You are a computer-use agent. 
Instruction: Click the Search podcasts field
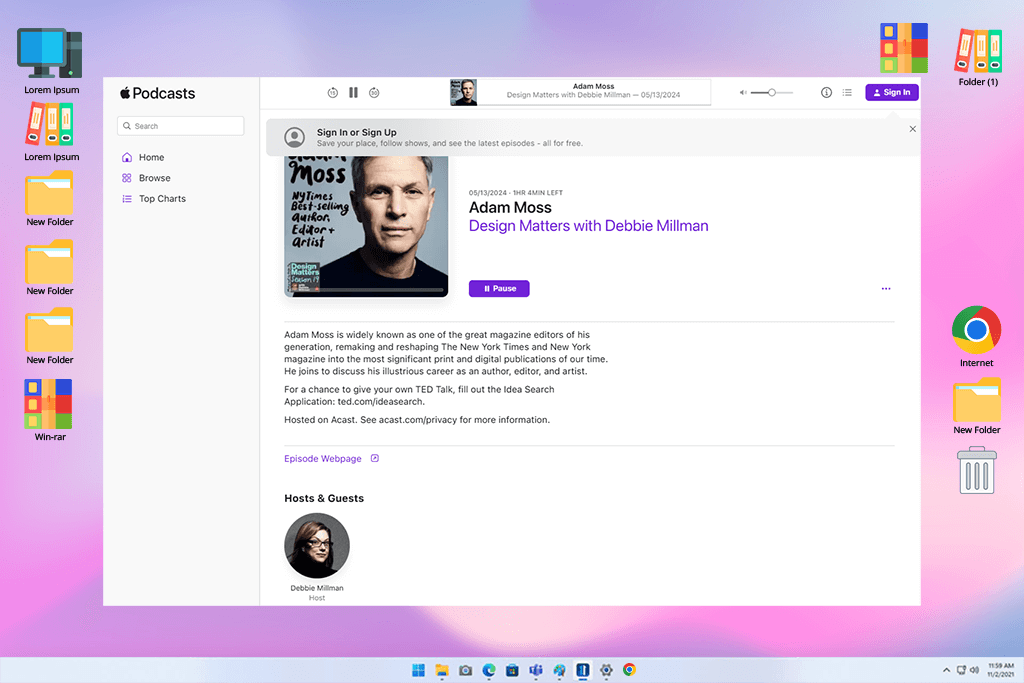(x=181, y=126)
